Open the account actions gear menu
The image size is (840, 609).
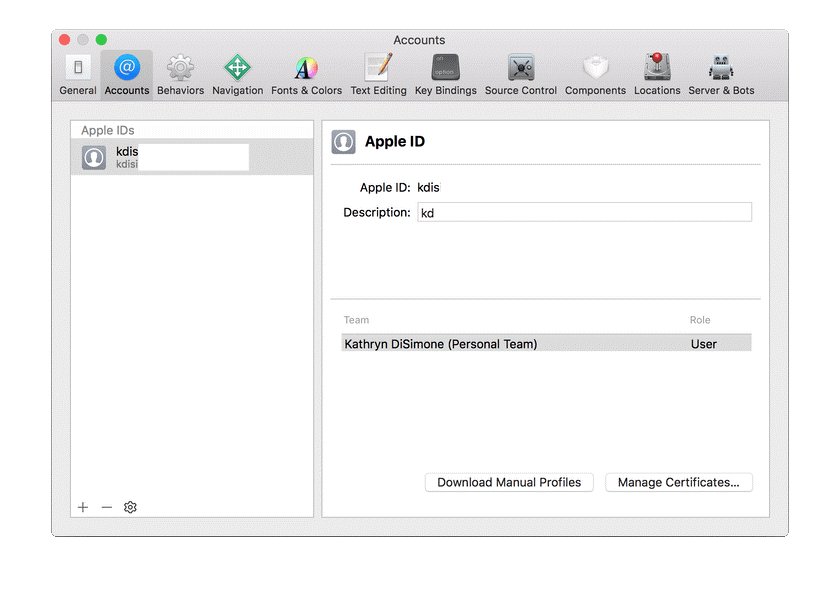(x=130, y=507)
